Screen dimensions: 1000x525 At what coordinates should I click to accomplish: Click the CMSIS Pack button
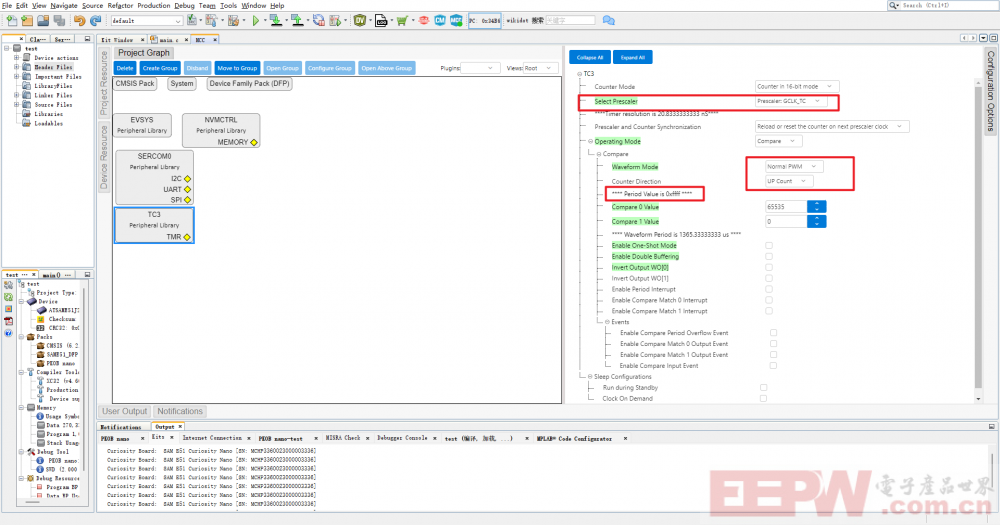click(x=135, y=84)
